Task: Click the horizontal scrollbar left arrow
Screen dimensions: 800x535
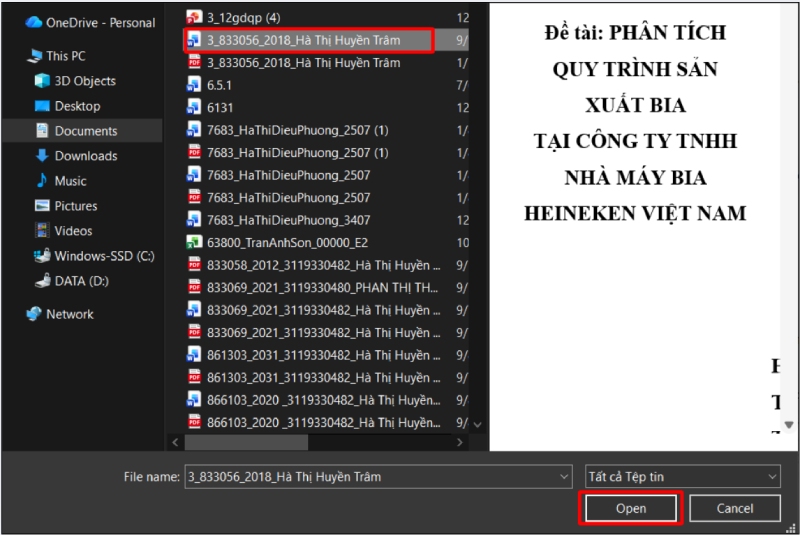Action: tap(175, 442)
